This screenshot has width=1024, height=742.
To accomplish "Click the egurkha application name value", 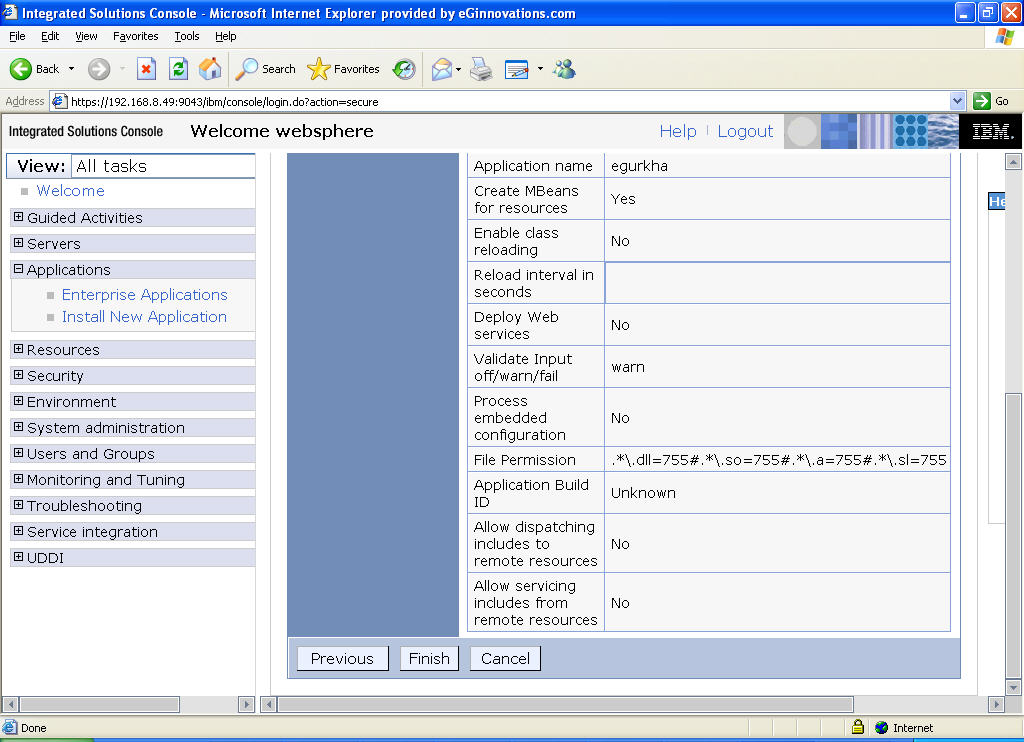I will [x=639, y=166].
